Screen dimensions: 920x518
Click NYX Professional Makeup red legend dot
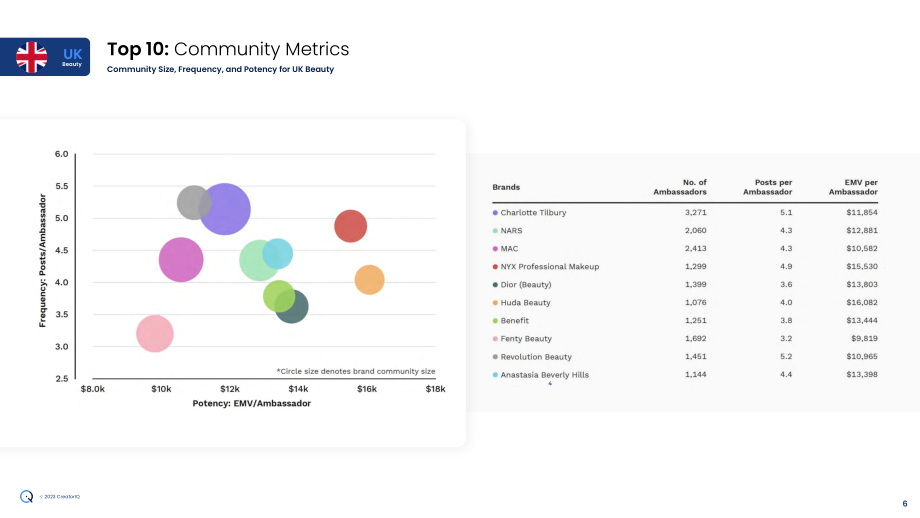tap(495, 267)
